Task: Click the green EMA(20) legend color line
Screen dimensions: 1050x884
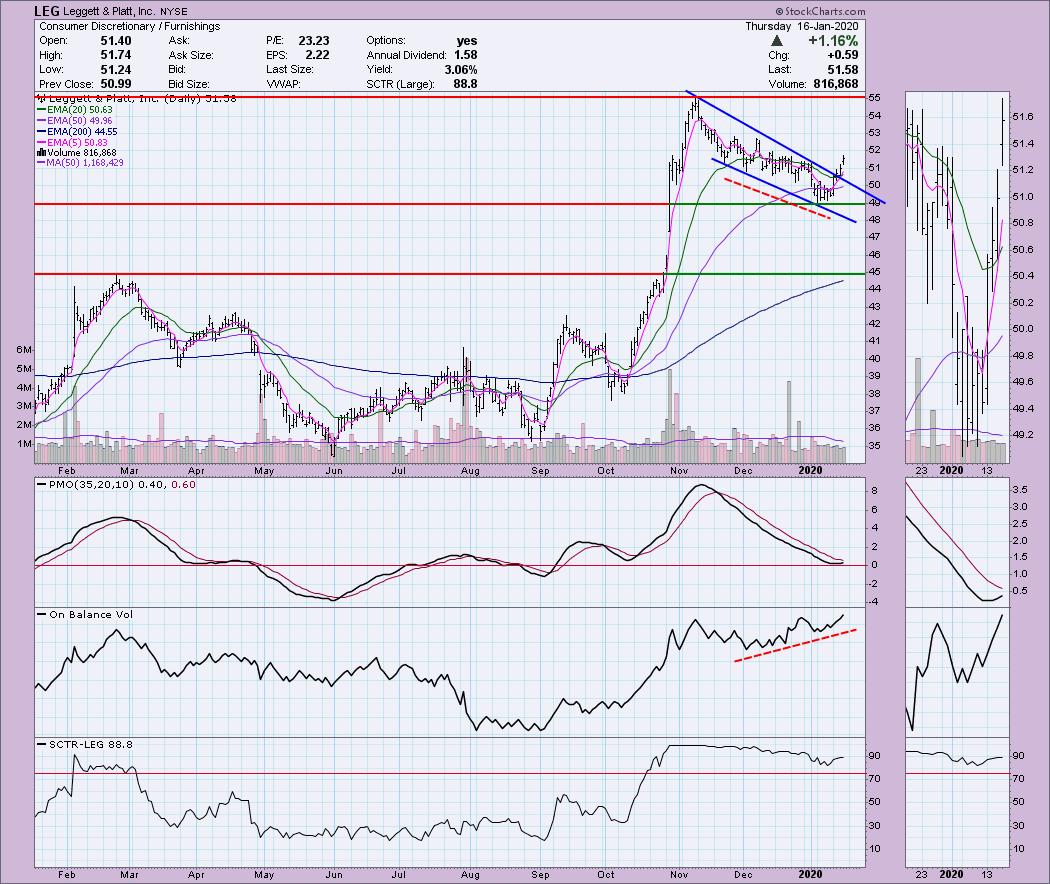Action: 41,110
